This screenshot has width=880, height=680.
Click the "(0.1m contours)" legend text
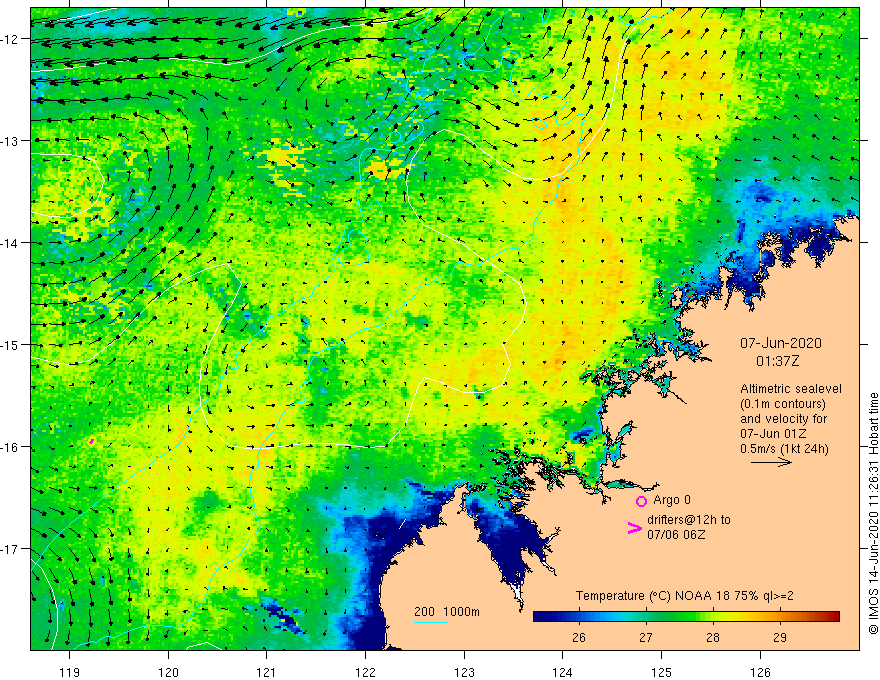[x=783, y=403]
